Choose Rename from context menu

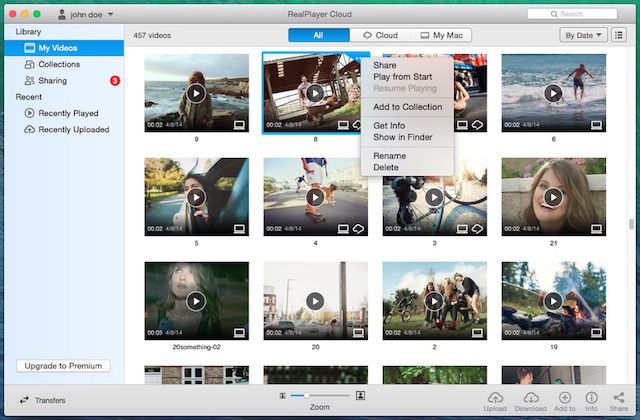(407, 156)
